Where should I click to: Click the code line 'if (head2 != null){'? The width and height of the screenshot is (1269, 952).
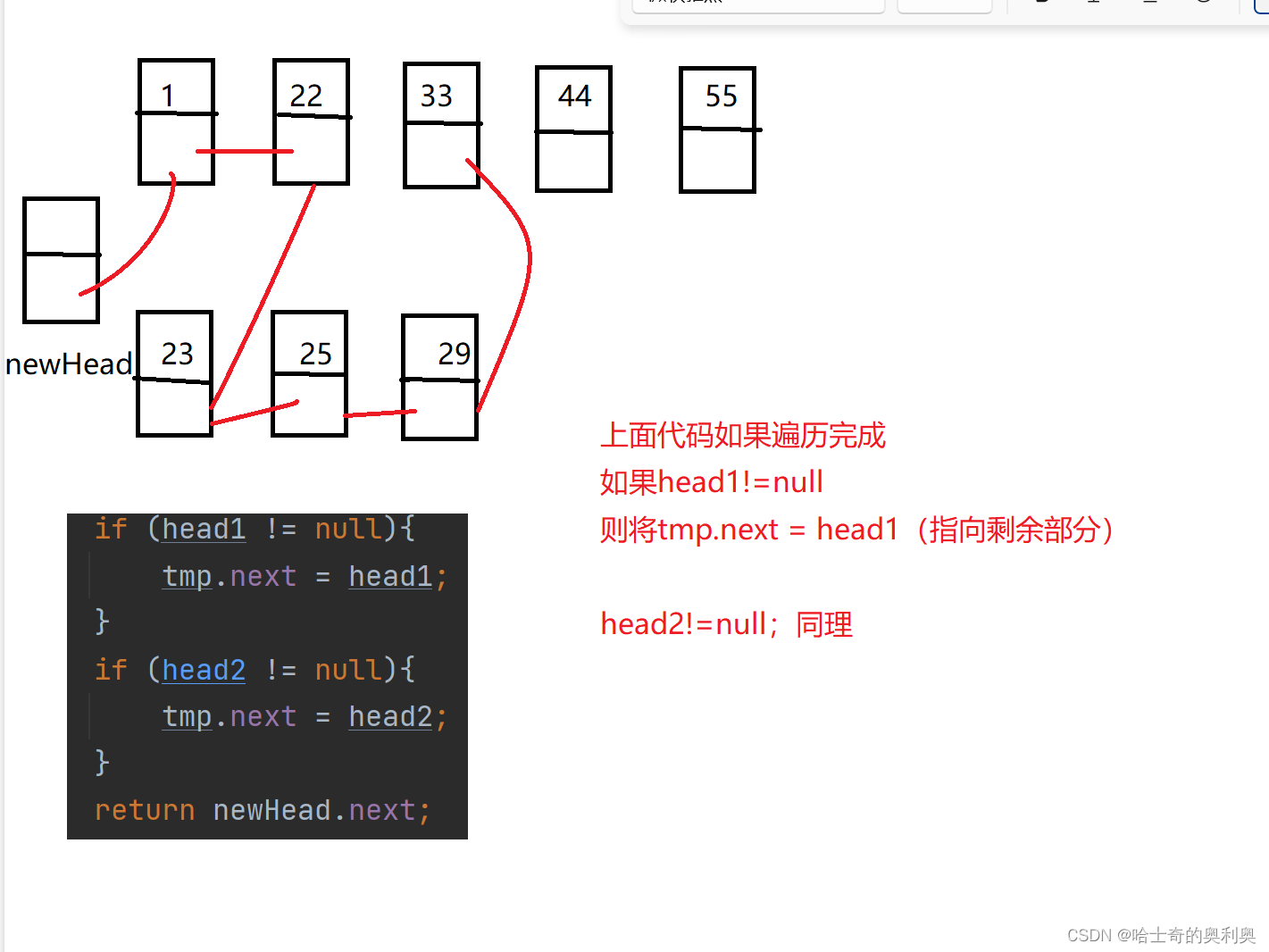(255, 670)
